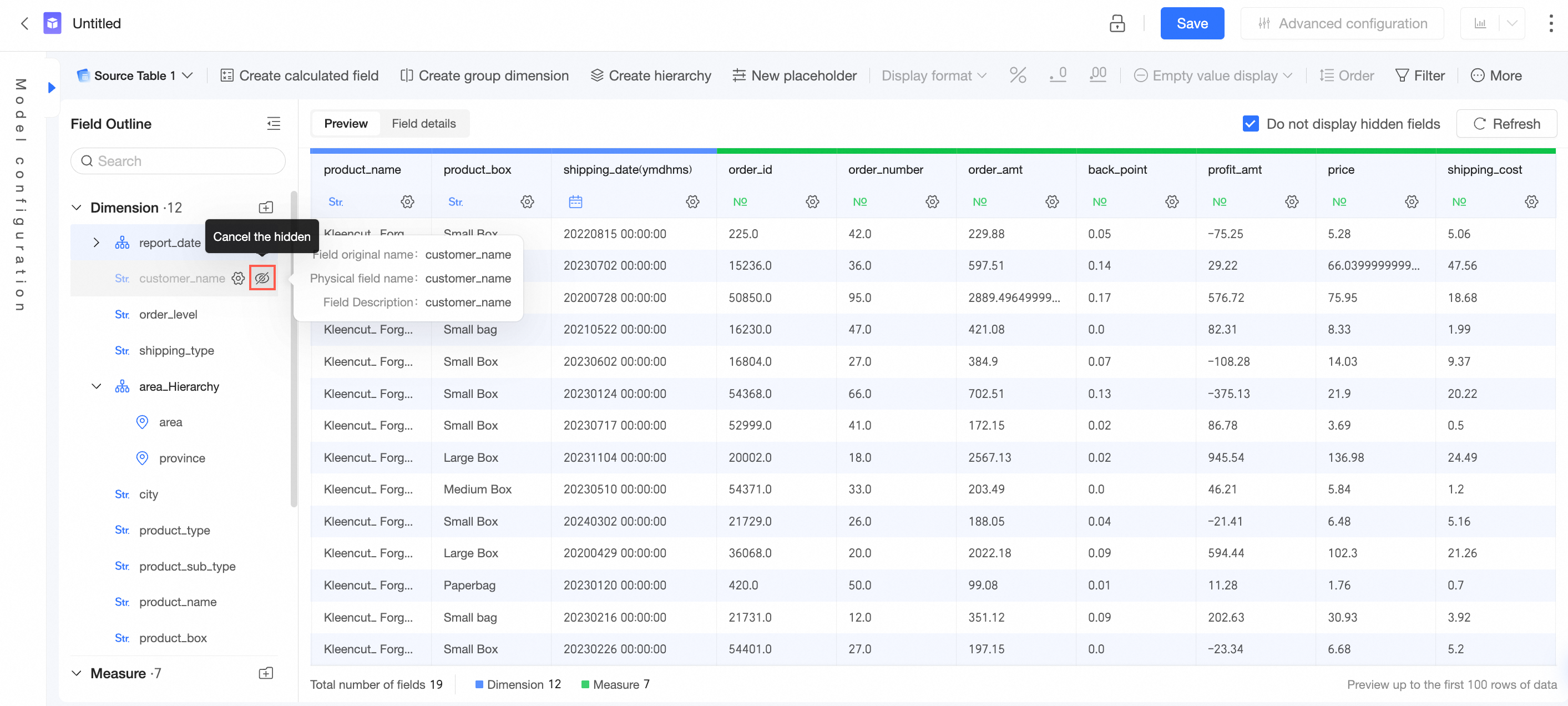Click the date type icon under shipping_date
This screenshot has height=706, width=1568.
tap(575, 201)
